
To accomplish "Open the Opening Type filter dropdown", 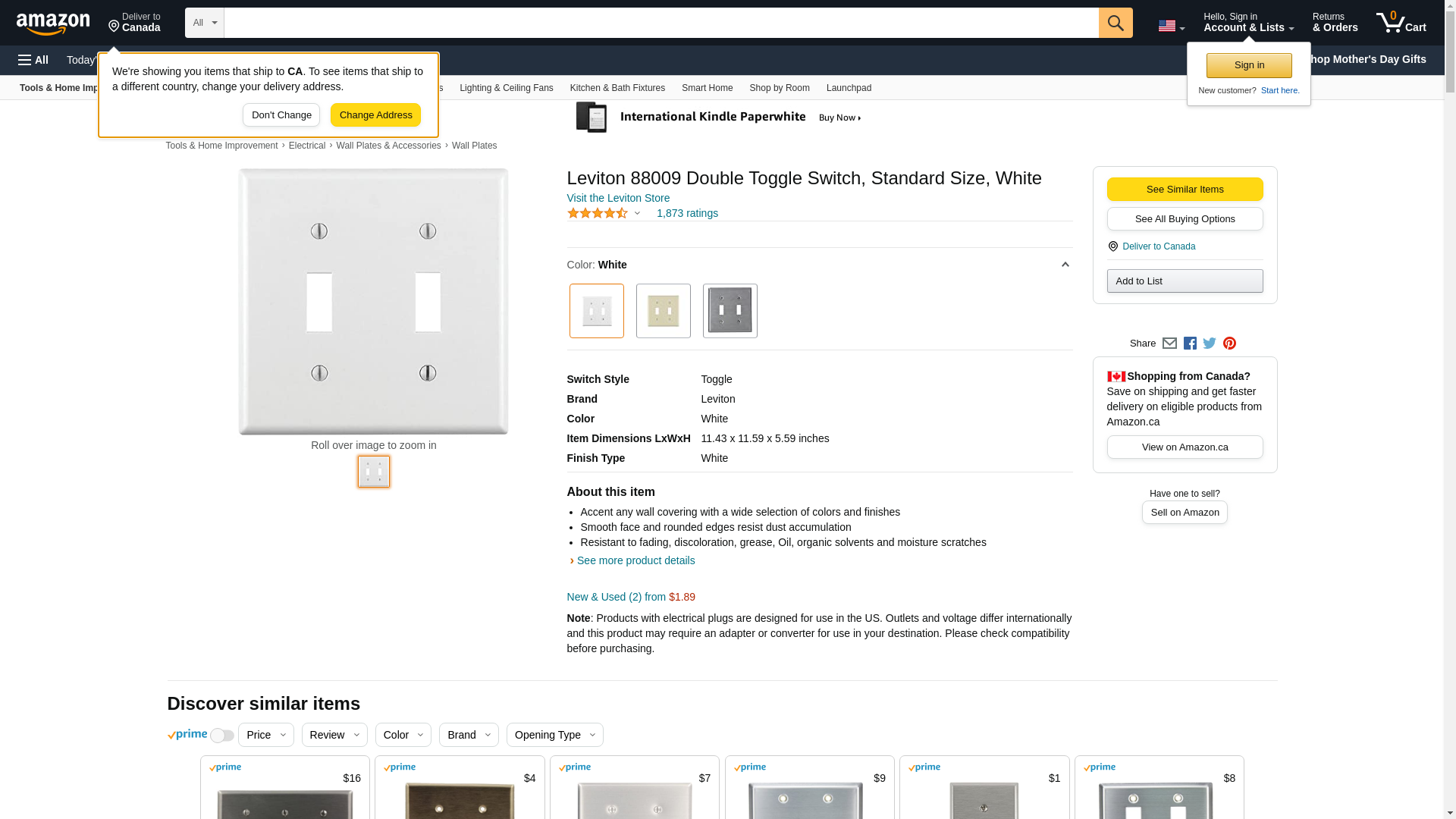I will [x=554, y=735].
